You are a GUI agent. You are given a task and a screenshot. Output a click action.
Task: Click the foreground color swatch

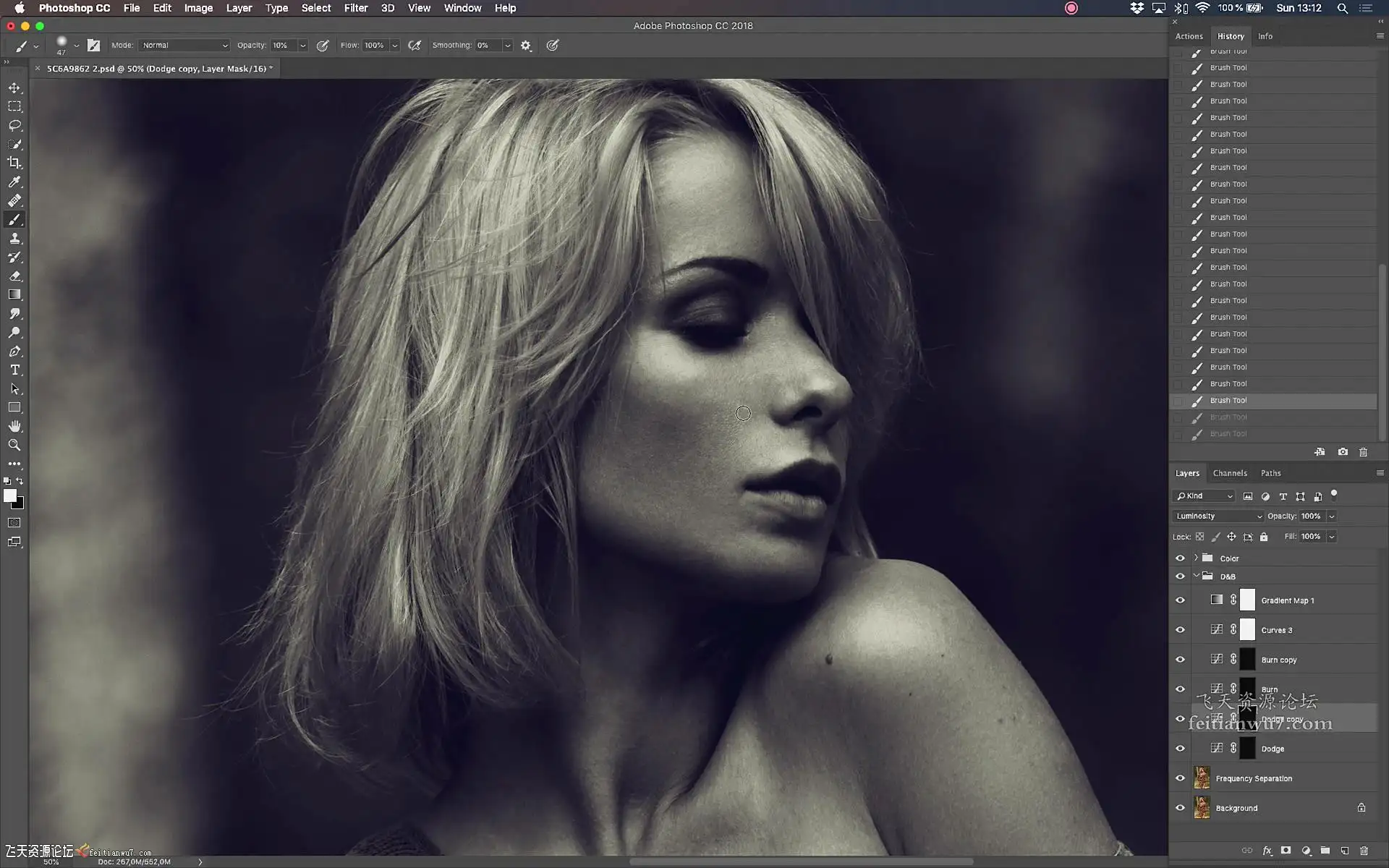tap(10, 495)
